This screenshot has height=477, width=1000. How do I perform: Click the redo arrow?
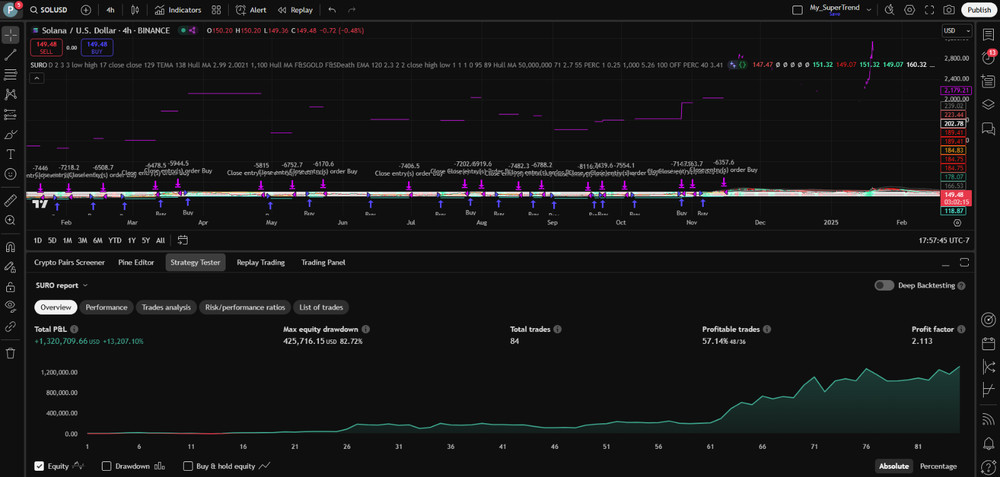pos(352,10)
